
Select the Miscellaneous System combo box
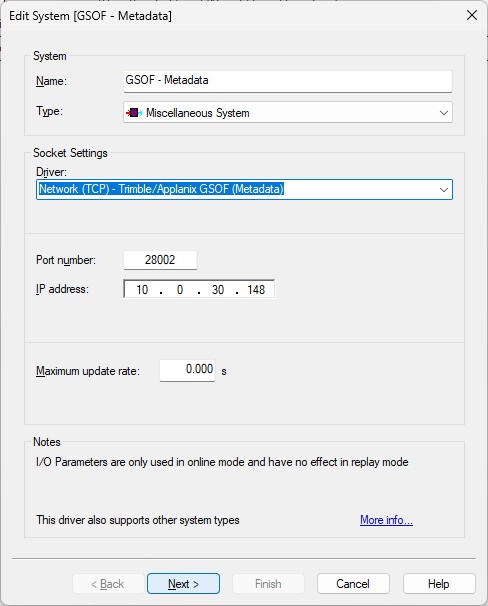[x=288, y=112]
